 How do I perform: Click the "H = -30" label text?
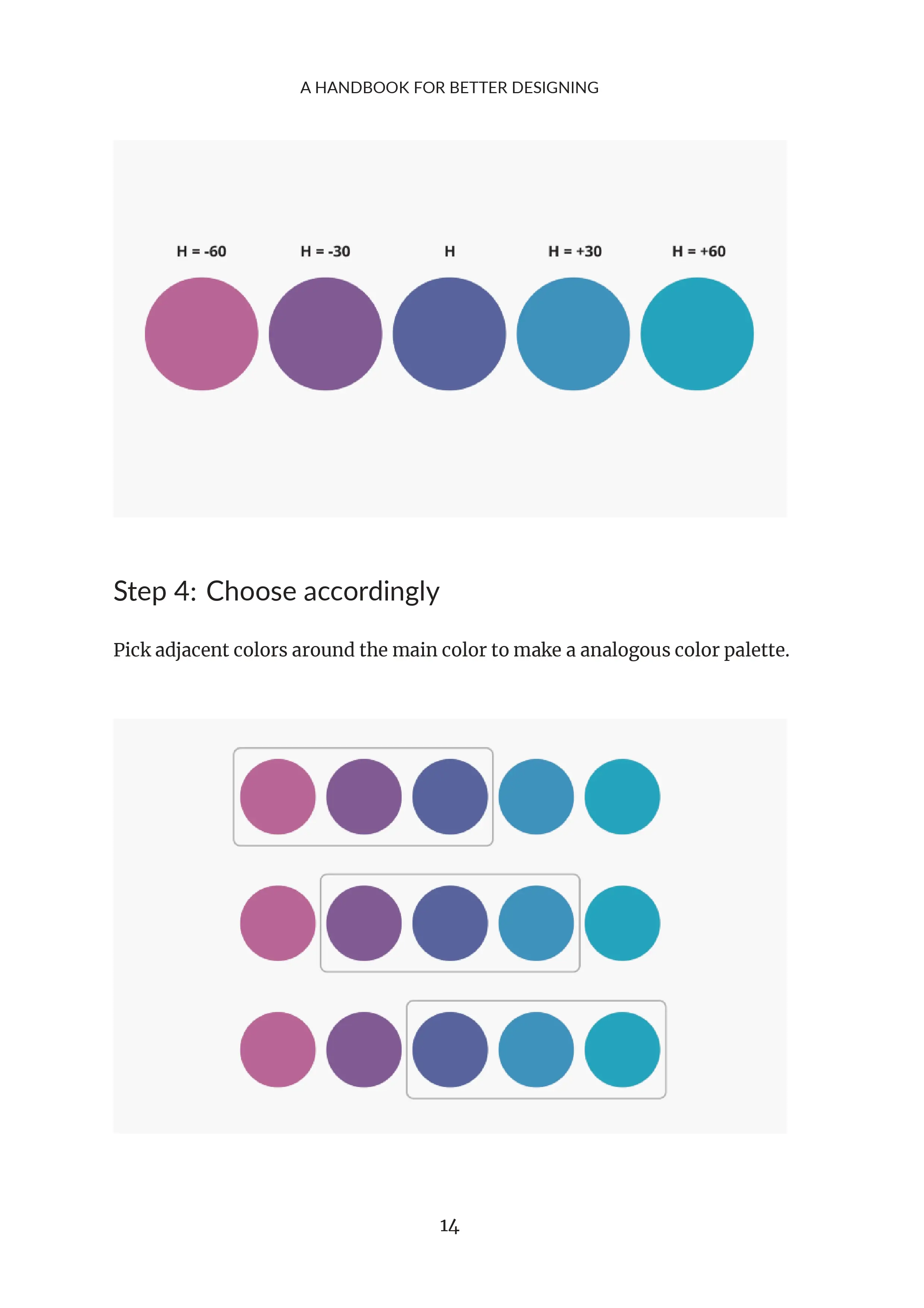tap(325, 251)
